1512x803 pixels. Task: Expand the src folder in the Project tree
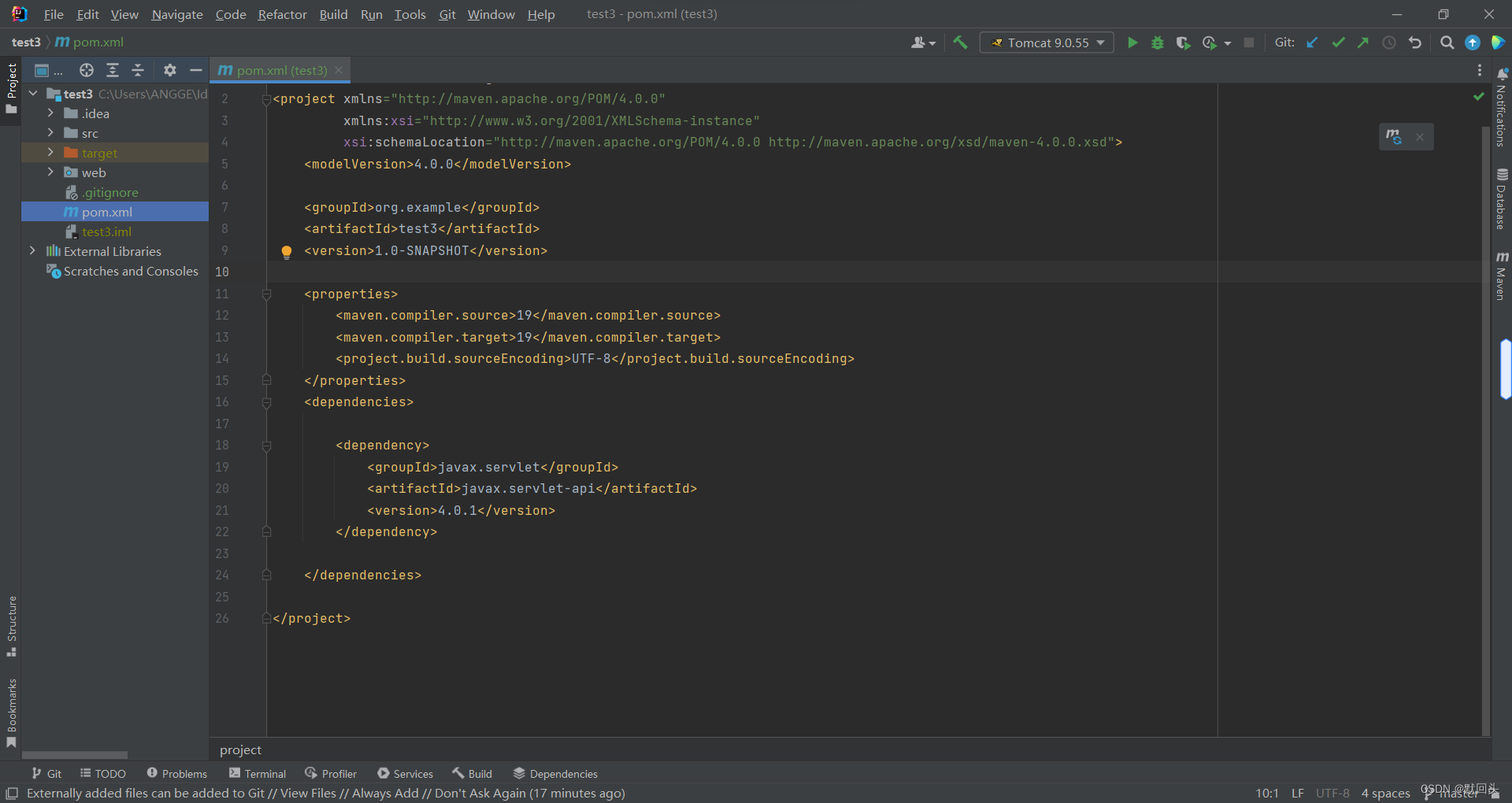pyautogui.click(x=51, y=133)
